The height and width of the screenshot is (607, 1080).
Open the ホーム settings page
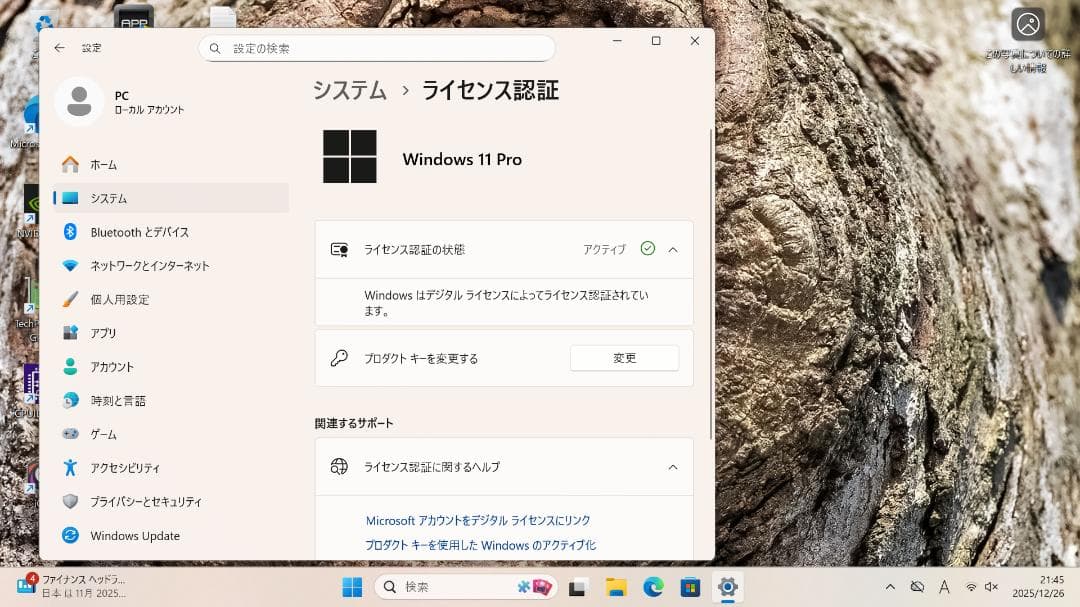tap(103, 165)
